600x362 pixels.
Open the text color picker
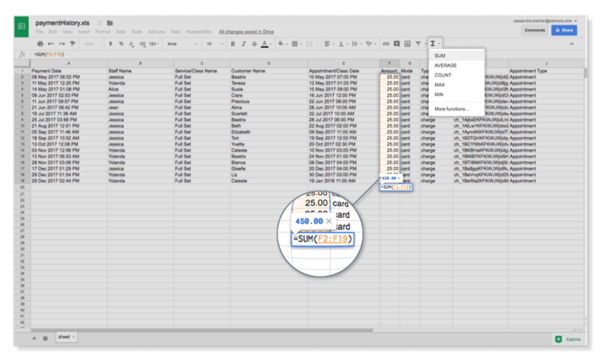(264, 44)
